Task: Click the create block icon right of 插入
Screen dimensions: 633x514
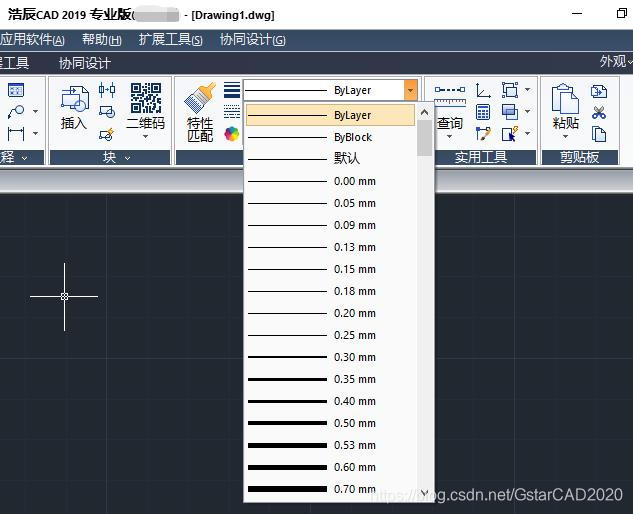Action: pos(107,112)
